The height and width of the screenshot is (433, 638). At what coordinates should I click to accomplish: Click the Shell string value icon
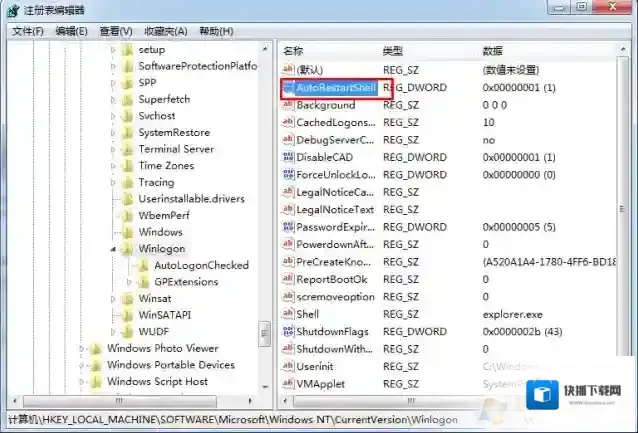click(288, 314)
